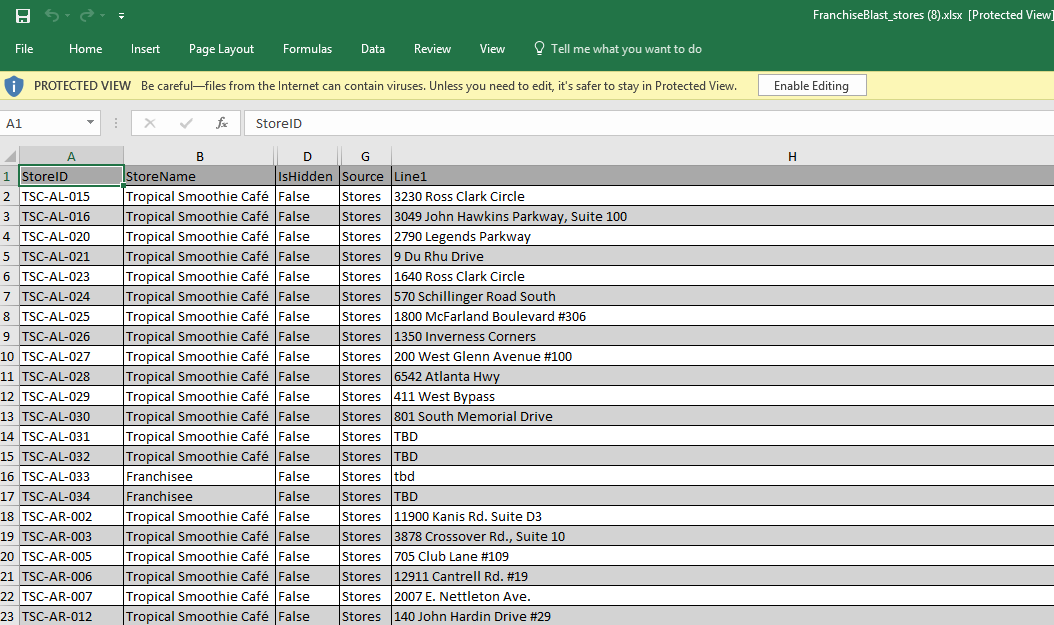The width and height of the screenshot is (1054, 625).
Task: Switch to the View tab
Action: tap(492, 49)
